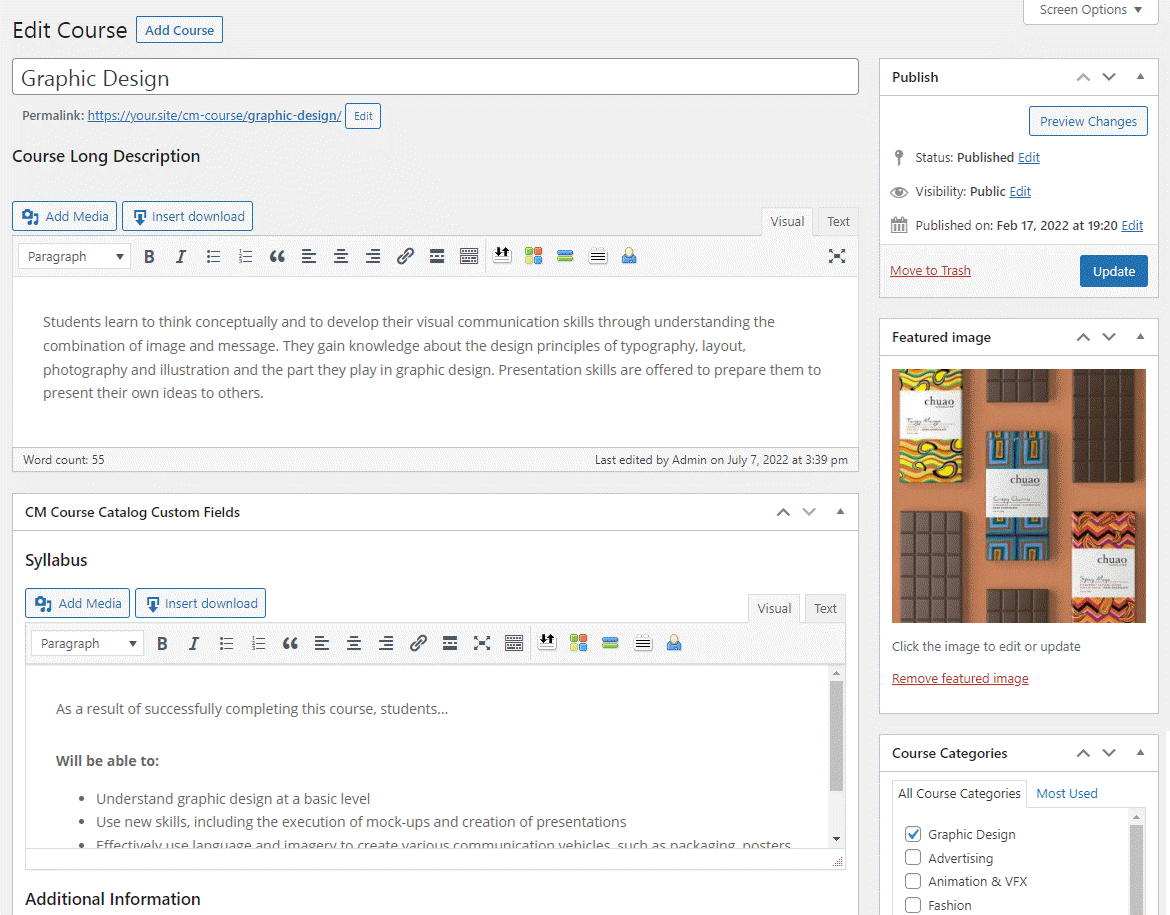Open the Paragraph format dropdown in Syllabus
The image size is (1170, 915).
pos(88,643)
